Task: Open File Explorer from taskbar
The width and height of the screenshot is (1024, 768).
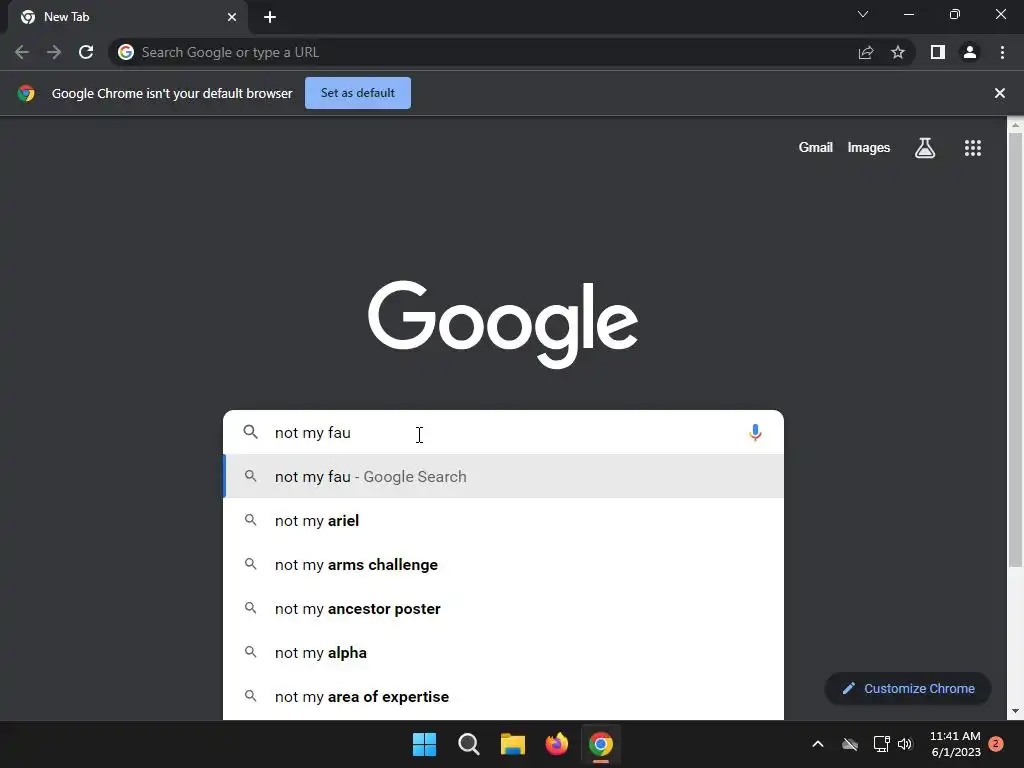Action: [x=513, y=744]
